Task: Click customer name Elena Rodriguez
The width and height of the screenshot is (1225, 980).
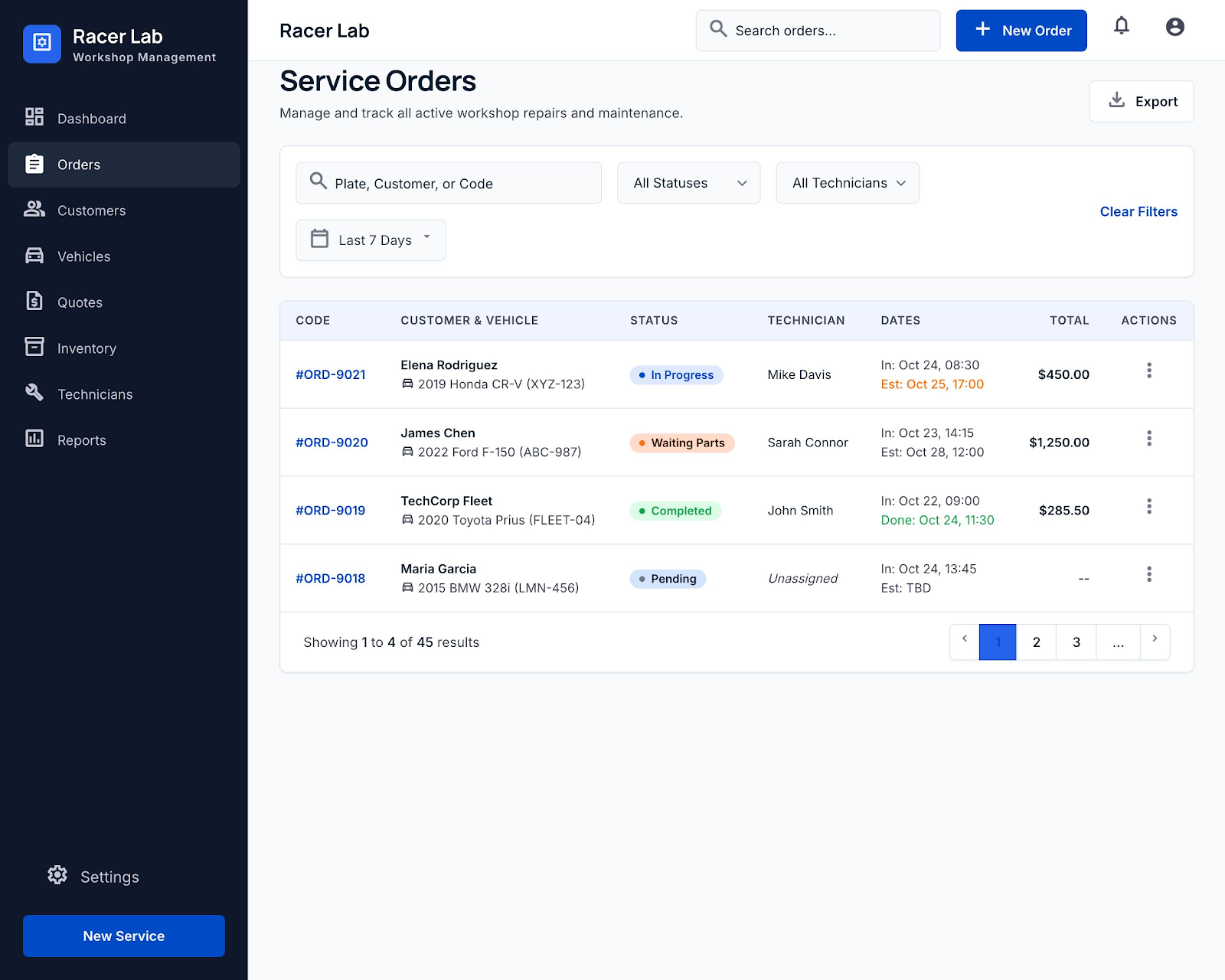Action: (449, 365)
